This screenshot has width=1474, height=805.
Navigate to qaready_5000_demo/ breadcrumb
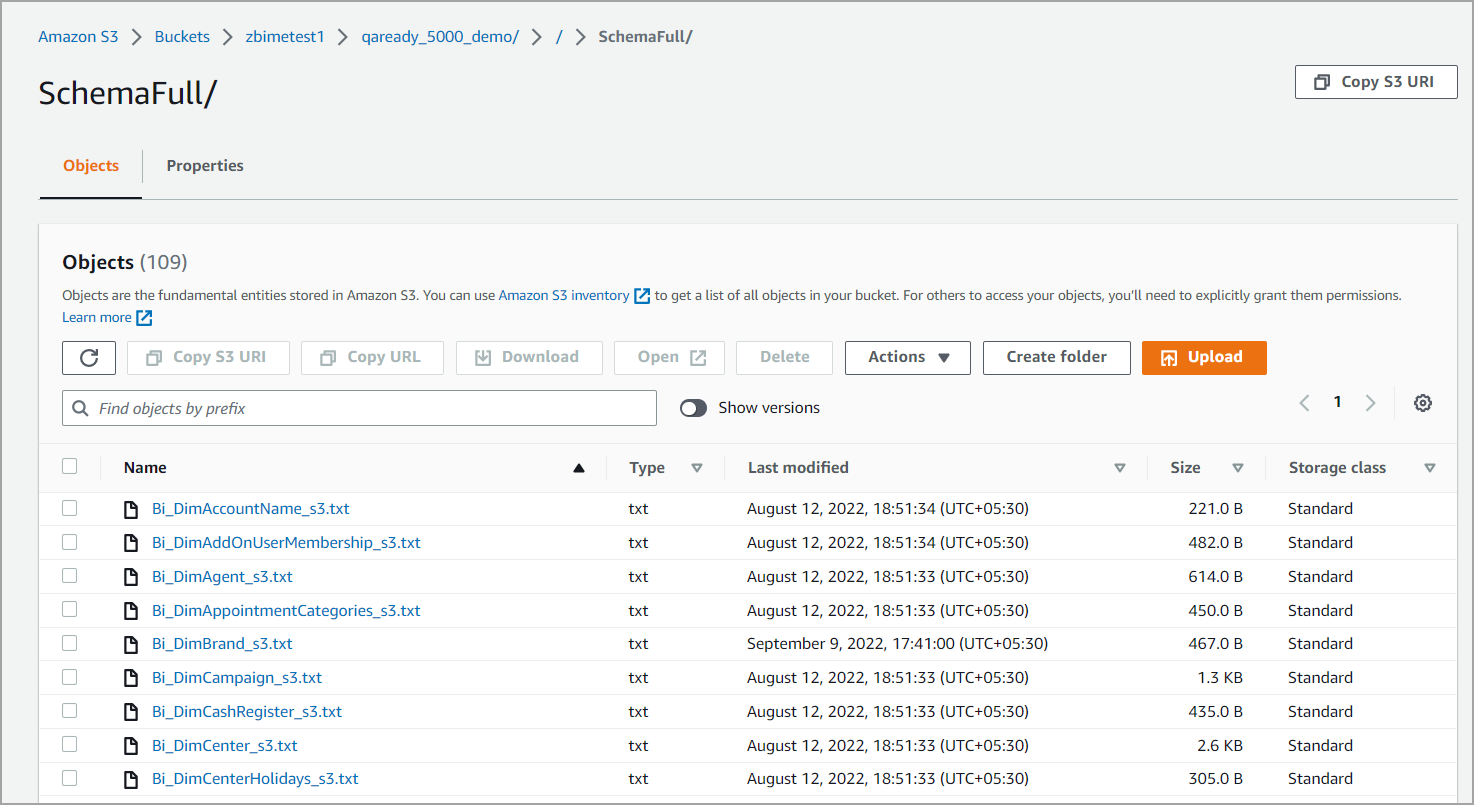pos(440,37)
